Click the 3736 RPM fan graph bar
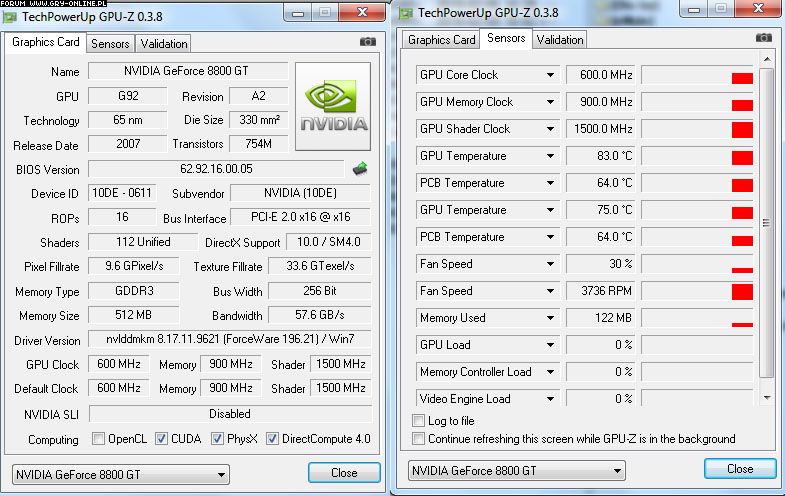This screenshot has width=785, height=496. point(742,292)
